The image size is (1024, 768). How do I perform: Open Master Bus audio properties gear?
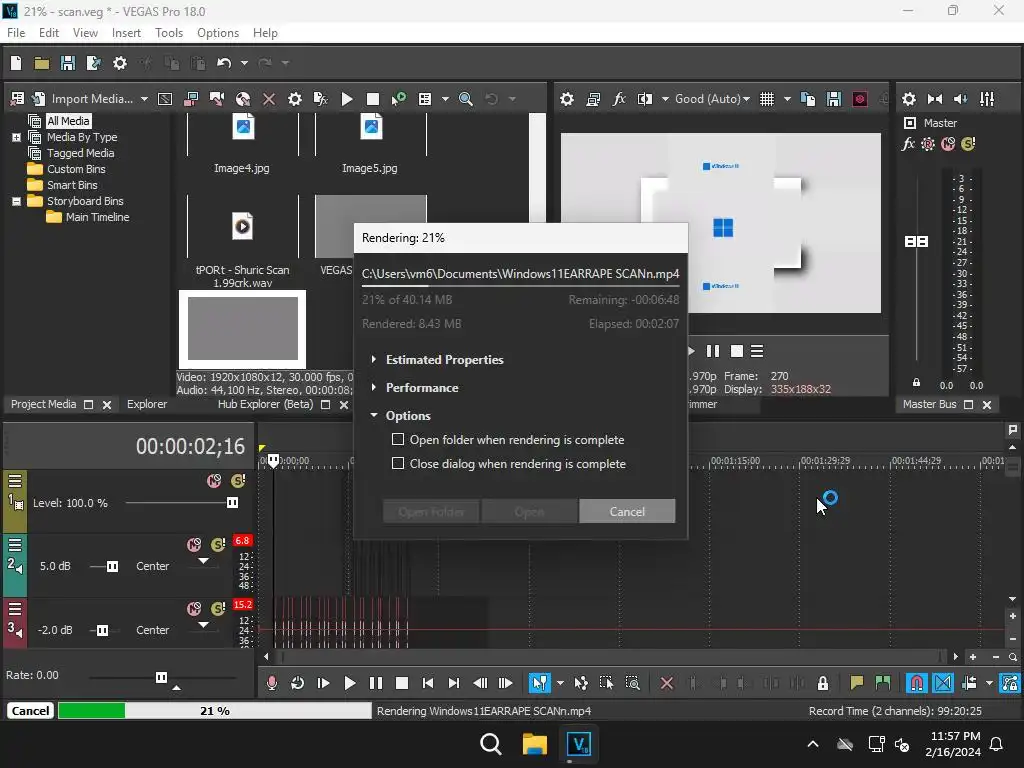[x=908, y=99]
